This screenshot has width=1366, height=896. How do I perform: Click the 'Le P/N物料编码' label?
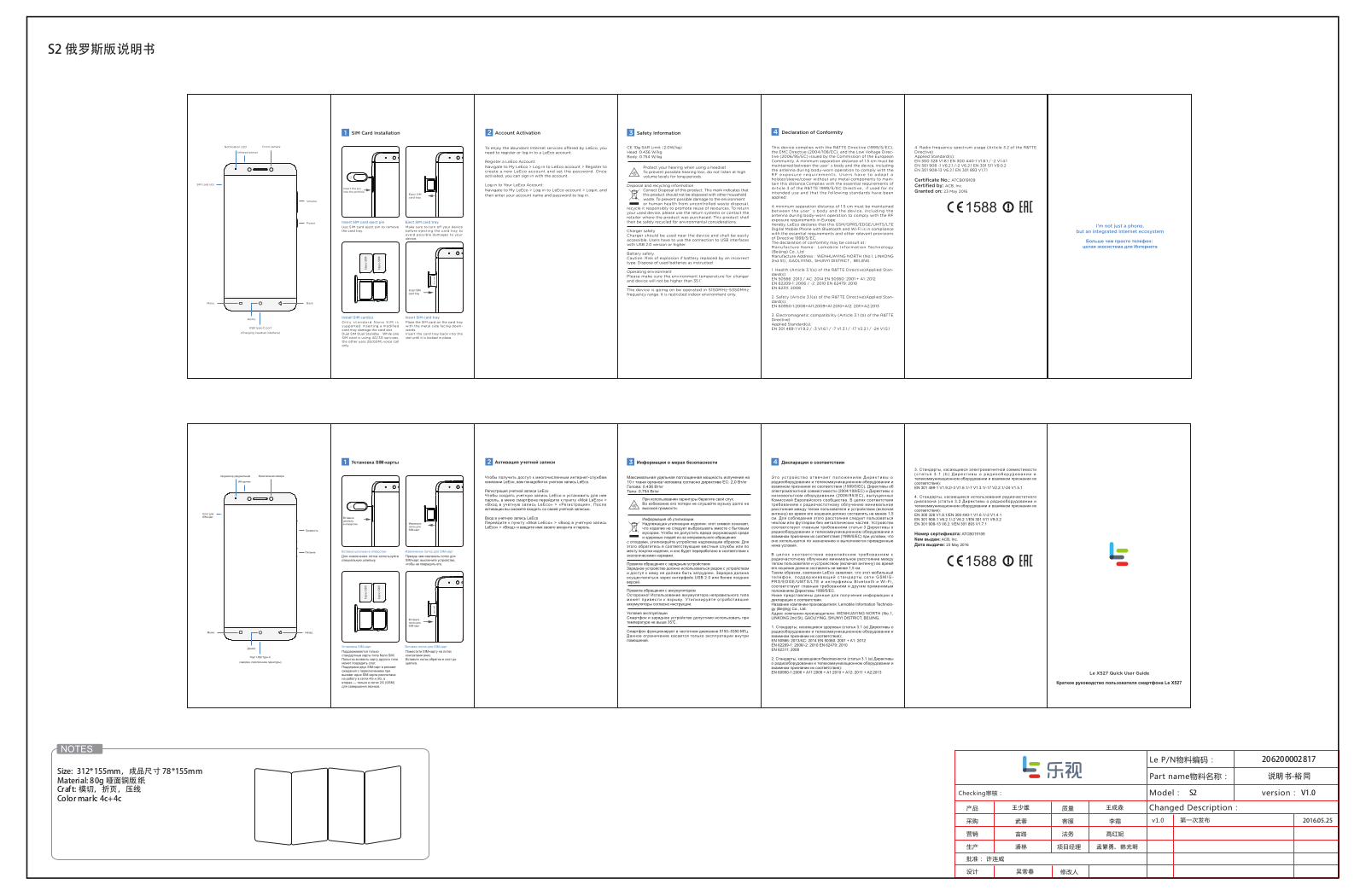click(x=1182, y=759)
